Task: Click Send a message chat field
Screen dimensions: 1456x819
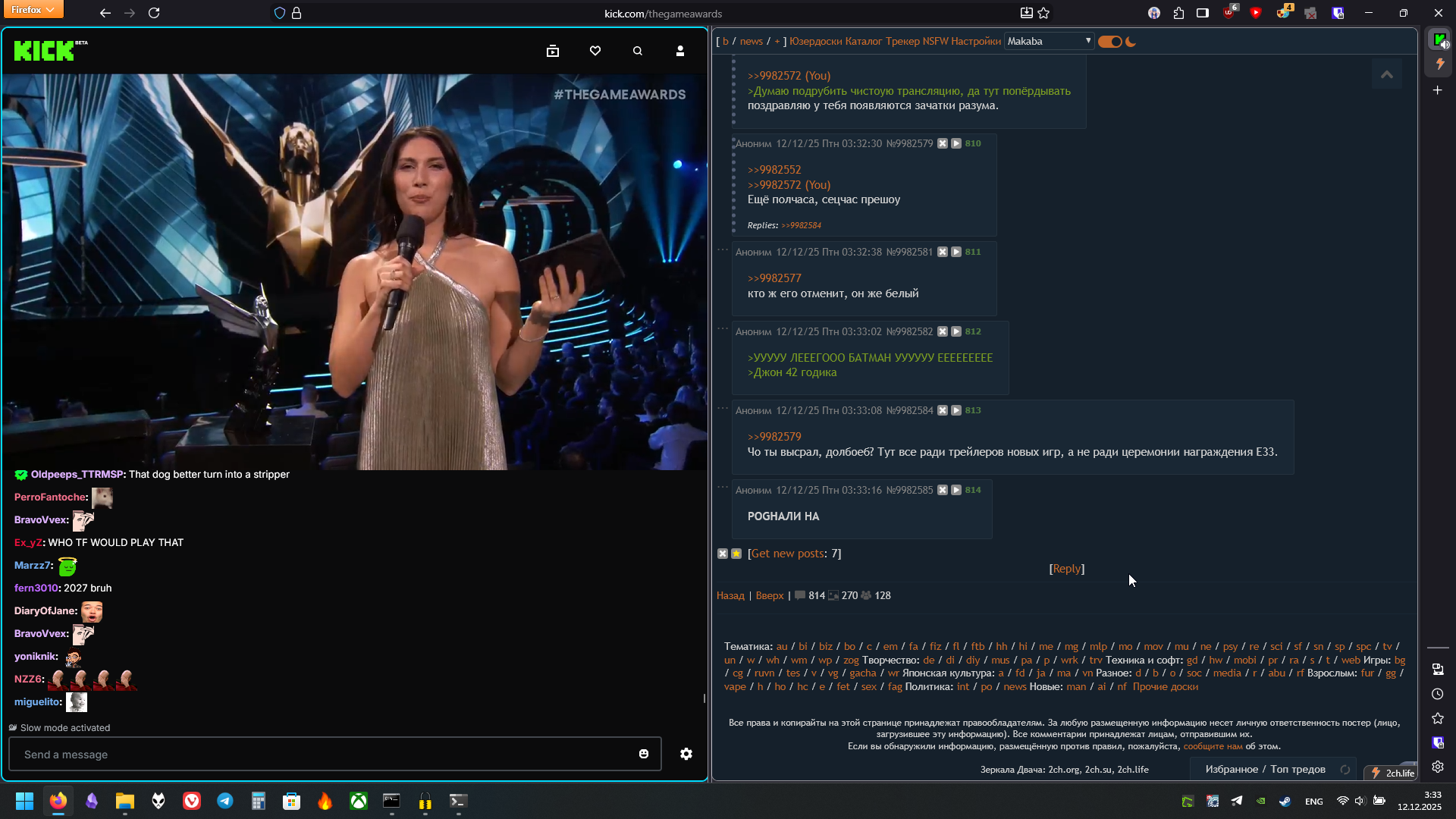Action: coord(318,755)
